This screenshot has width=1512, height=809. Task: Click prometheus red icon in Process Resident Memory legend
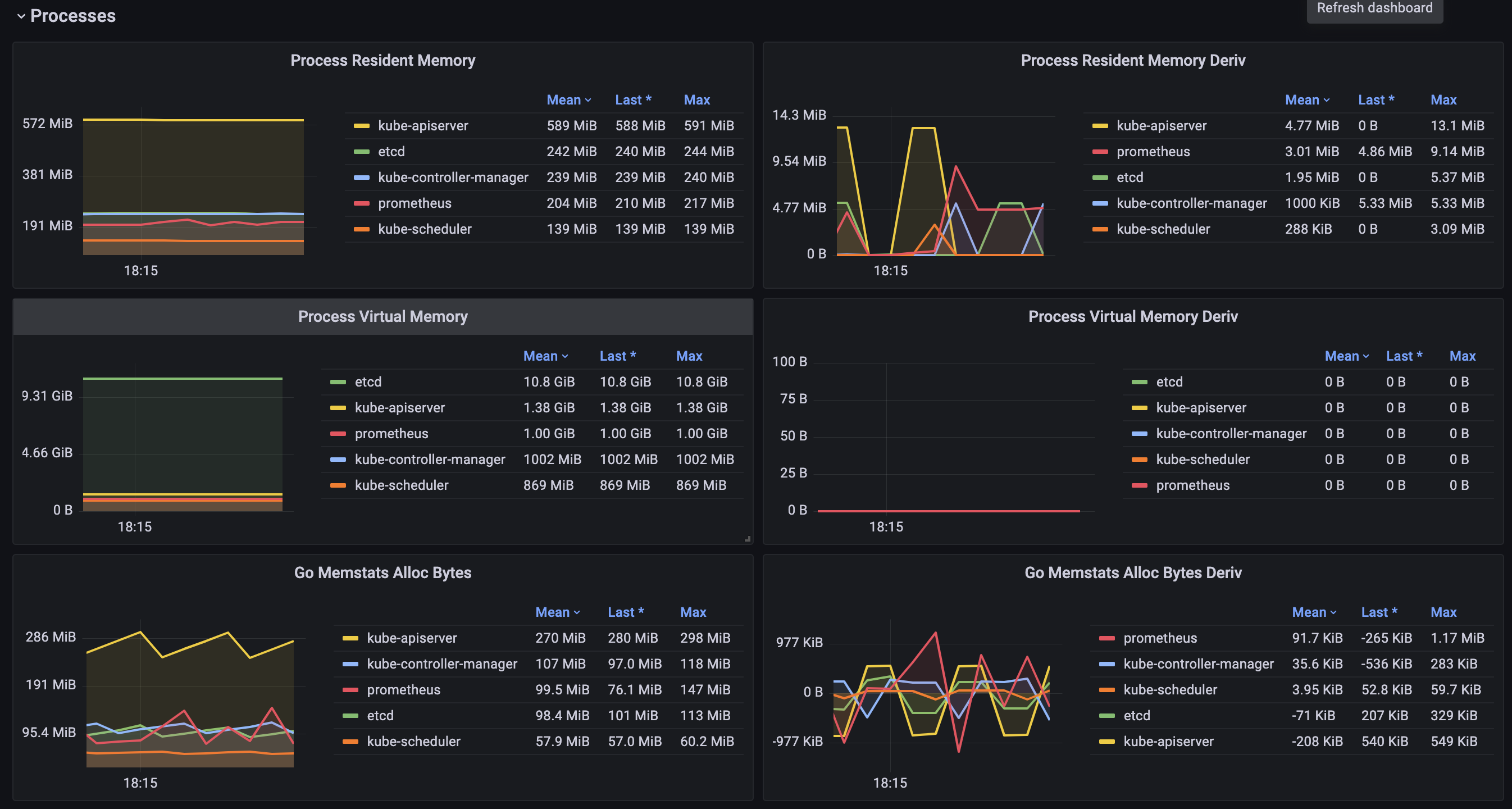point(362,203)
